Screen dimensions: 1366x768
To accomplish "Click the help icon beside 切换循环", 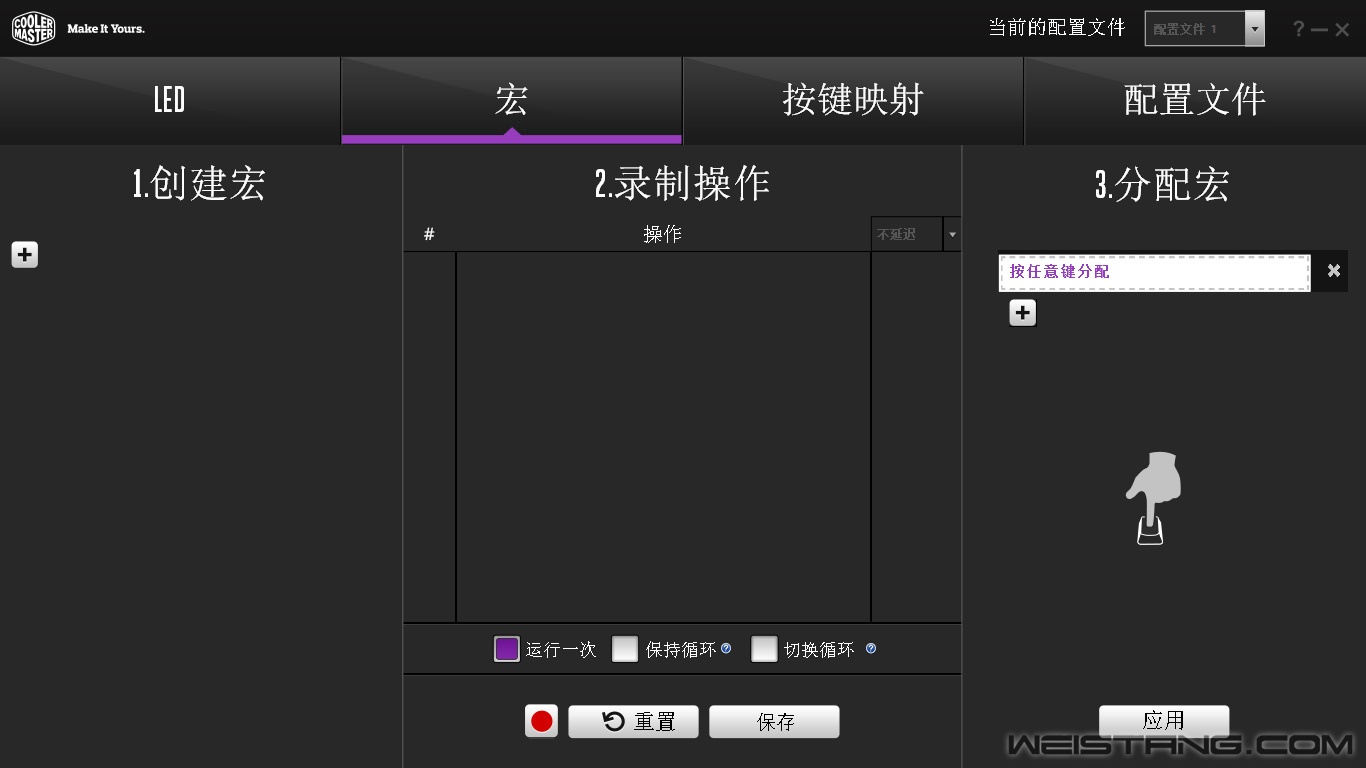I will pos(871,649).
